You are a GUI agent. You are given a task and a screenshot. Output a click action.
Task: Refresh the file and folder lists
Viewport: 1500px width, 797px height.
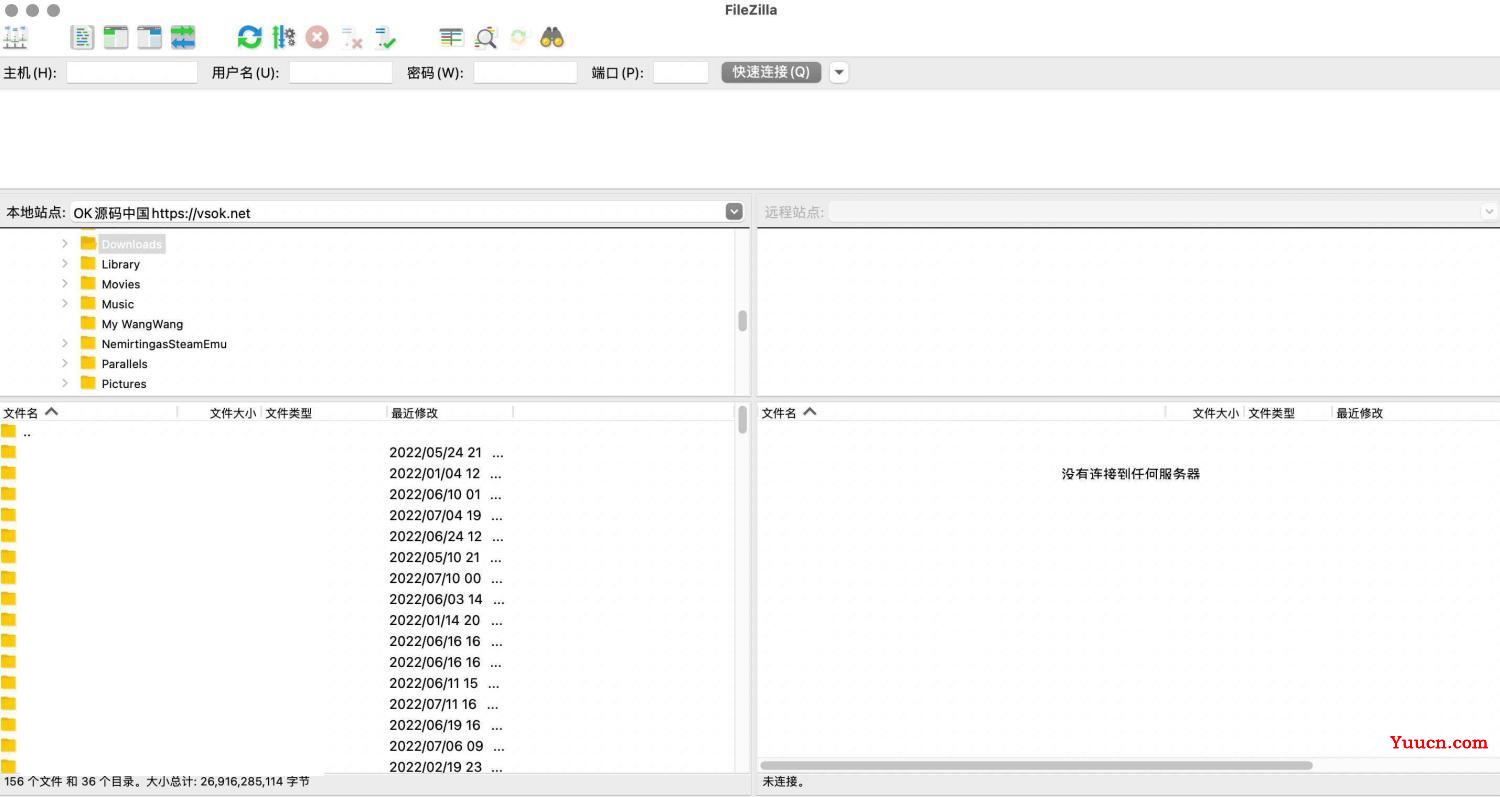(249, 38)
